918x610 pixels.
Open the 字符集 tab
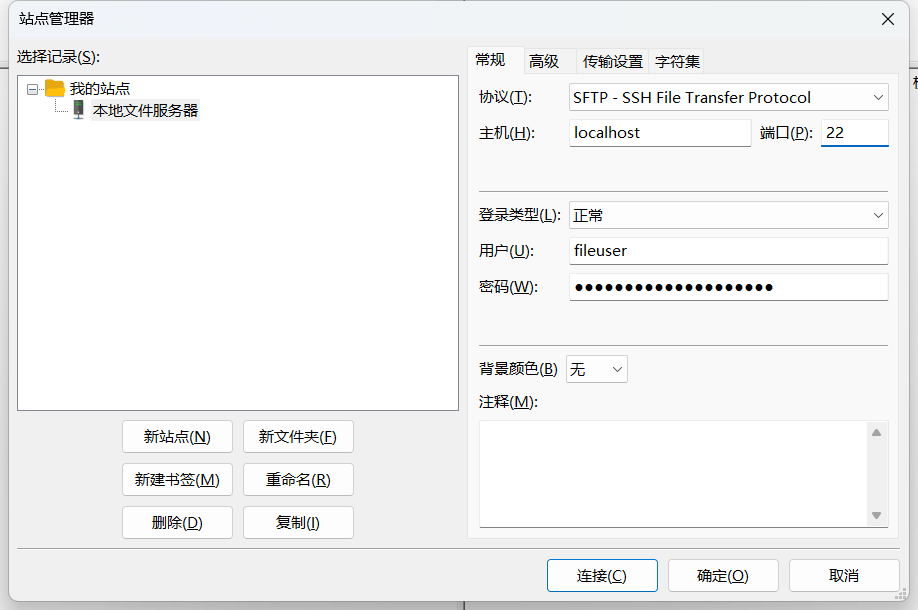pyautogui.click(x=678, y=61)
